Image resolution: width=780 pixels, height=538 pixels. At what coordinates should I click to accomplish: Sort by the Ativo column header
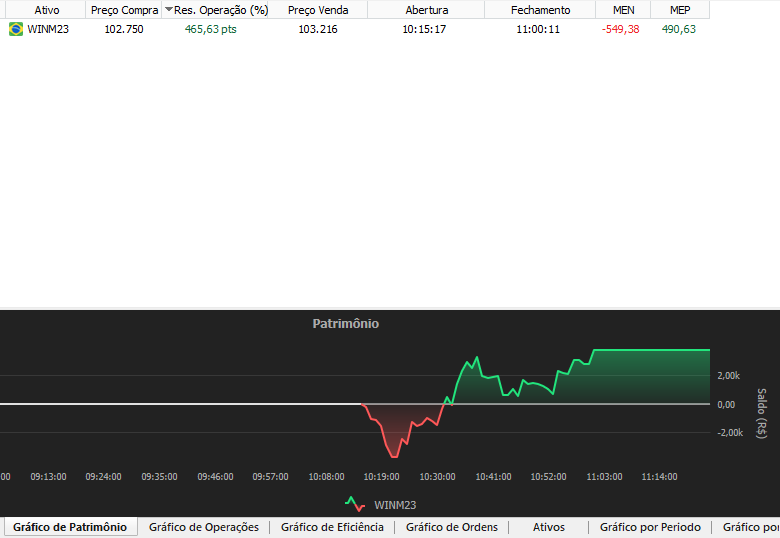click(47, 10)
